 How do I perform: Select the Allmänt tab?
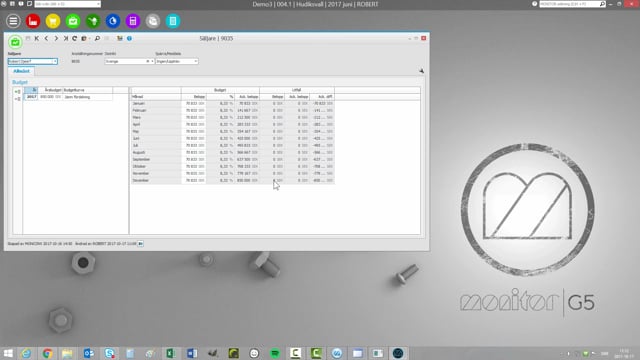(21, 71)
